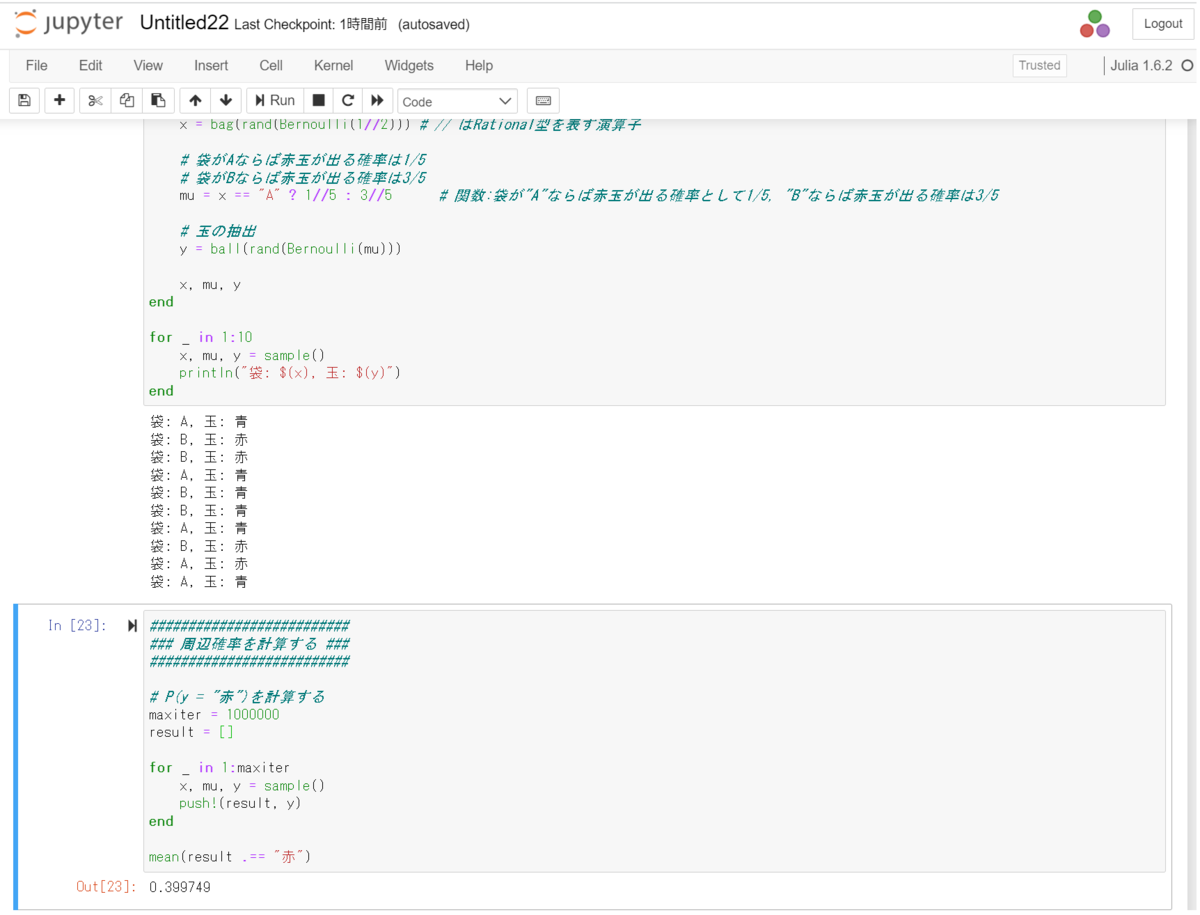
Task: Click the output value 0.399749
Action: (180, 887)
